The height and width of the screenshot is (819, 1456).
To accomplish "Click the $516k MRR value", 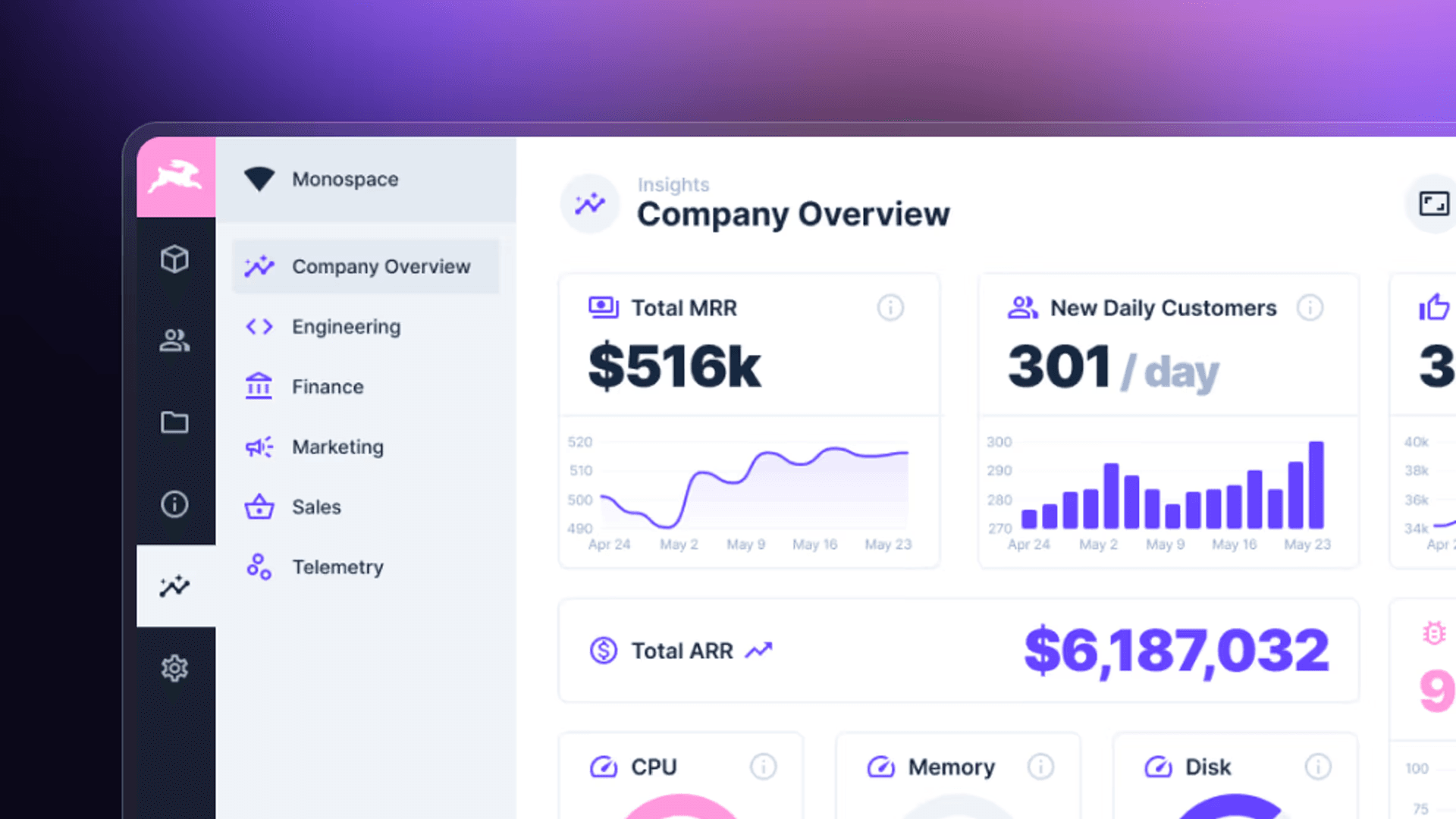I will point(674,366).
